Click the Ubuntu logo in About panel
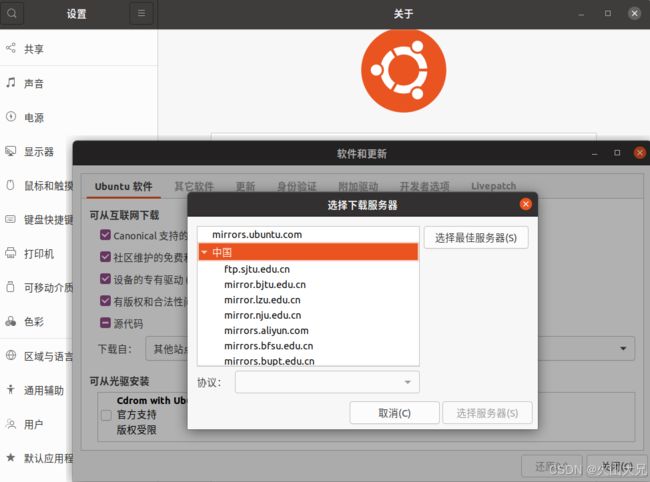 403,70
